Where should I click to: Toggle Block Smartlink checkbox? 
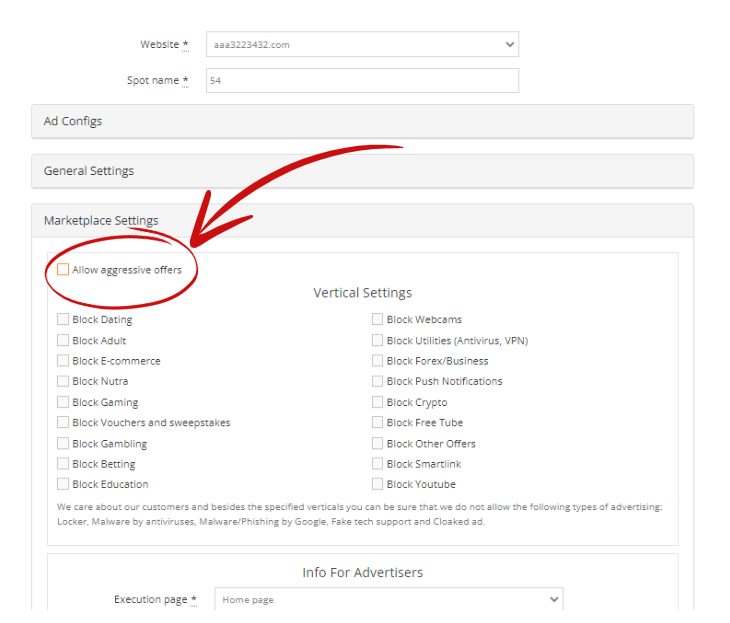point(378,464)
